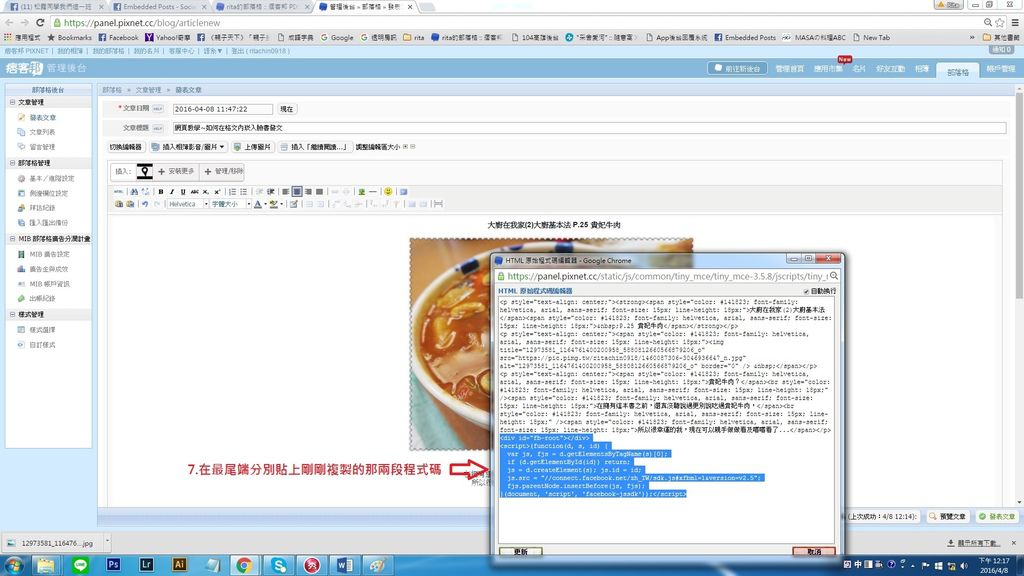
Task: Open the sidebar column settings item
Action: (48, 193)
